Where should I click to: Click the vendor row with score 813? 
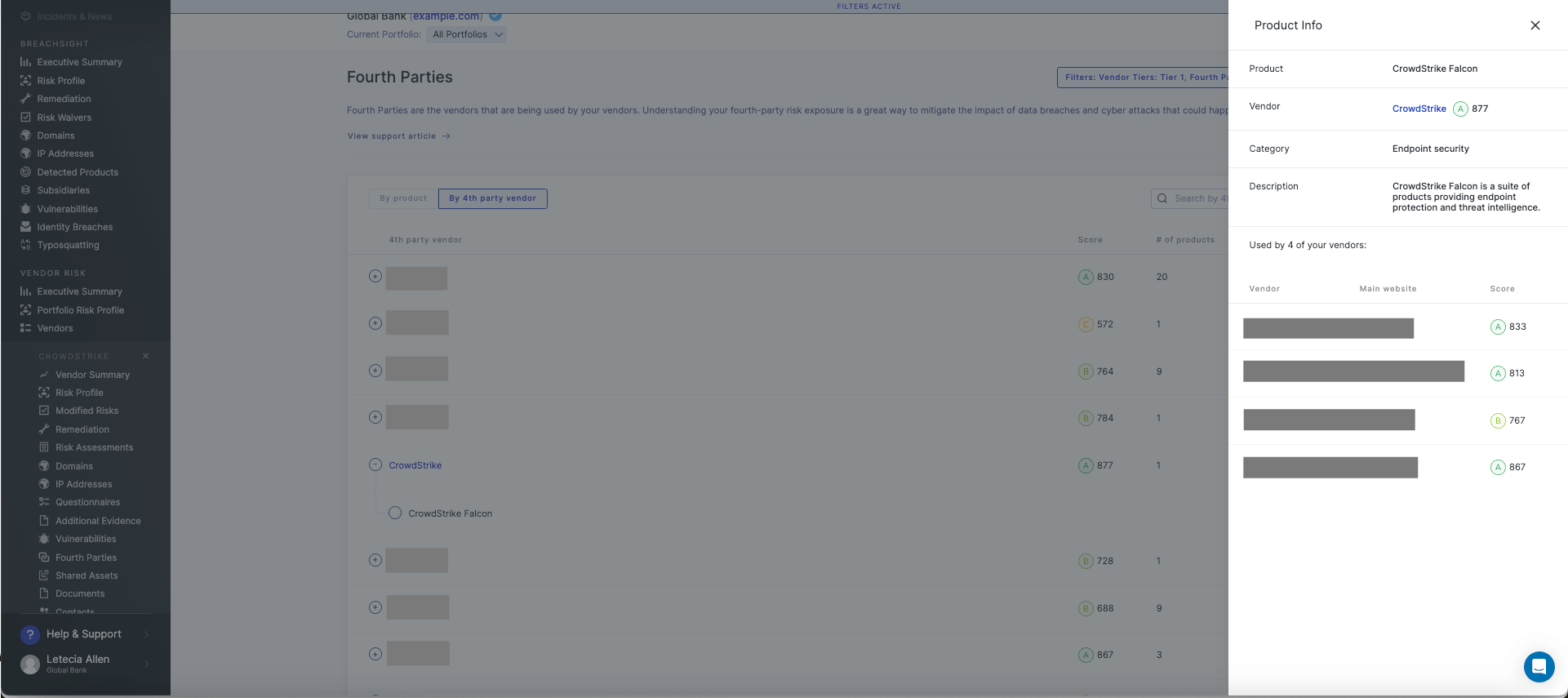pos(1397,373)
